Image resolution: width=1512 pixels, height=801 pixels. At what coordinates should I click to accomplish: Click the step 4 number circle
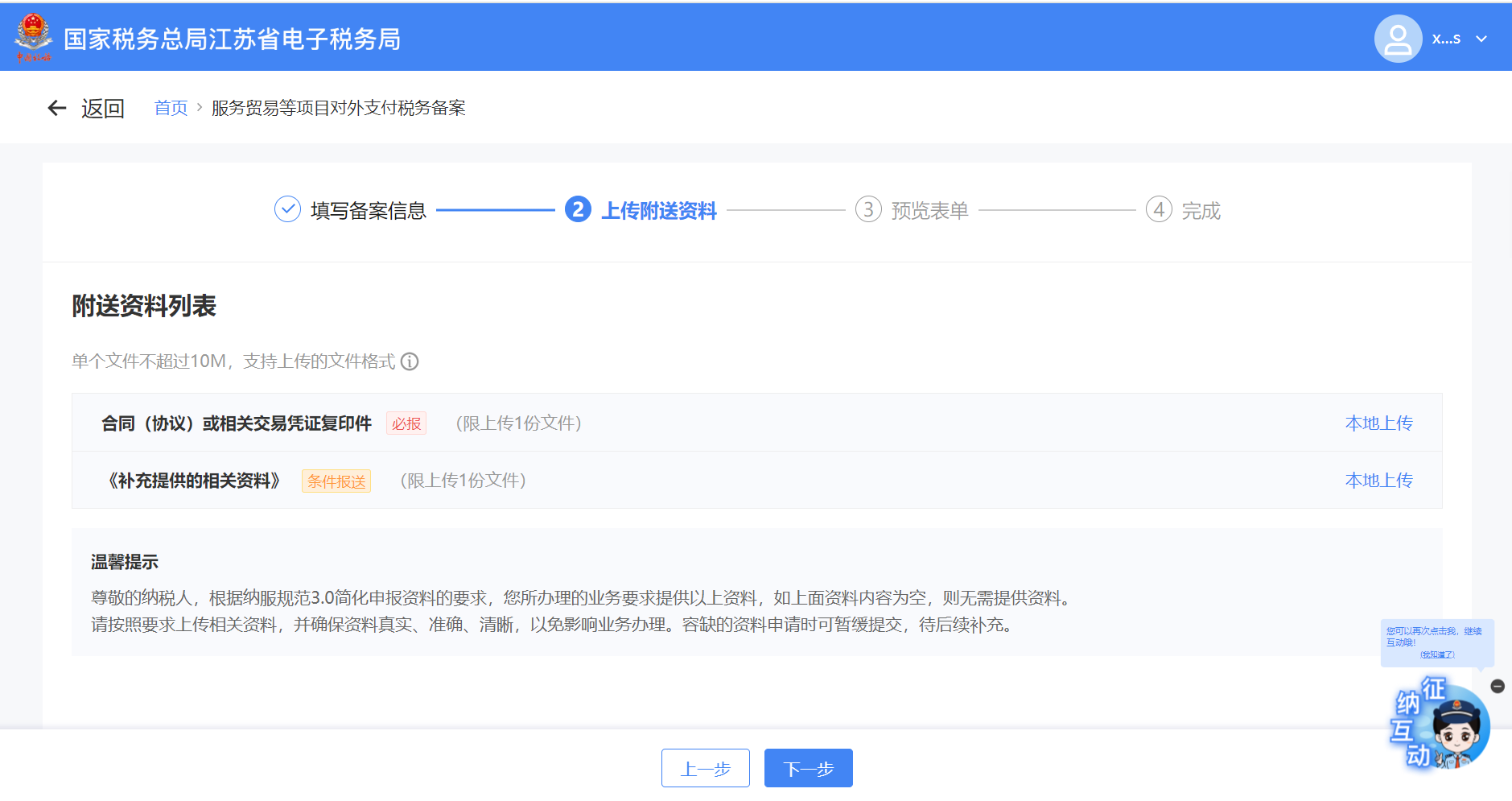[1158, 209]
